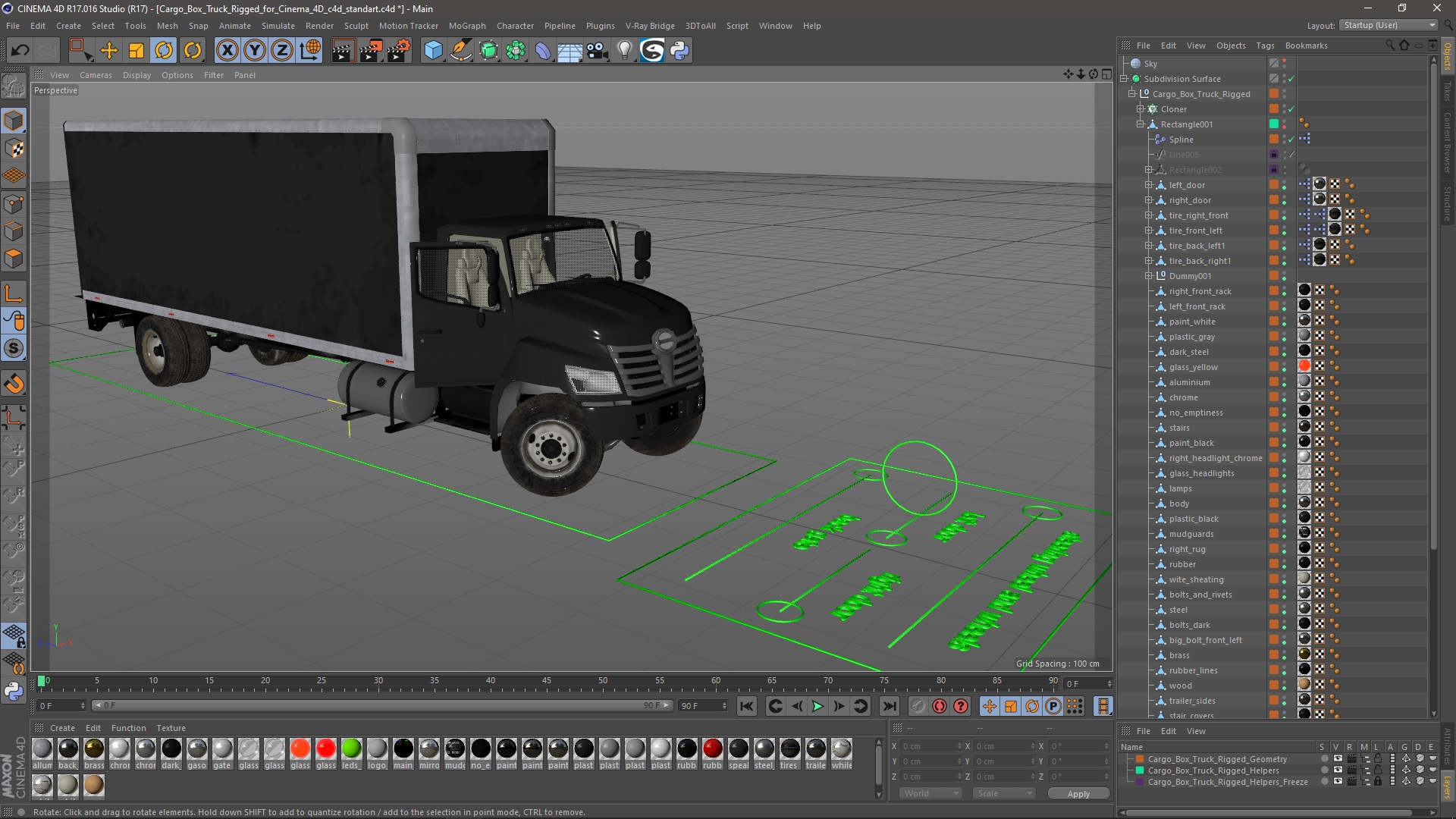The image size is (1456, 819).
Task: Expand the tire_right_front object
Action: pyautogui.click(x=1149, y=215)
